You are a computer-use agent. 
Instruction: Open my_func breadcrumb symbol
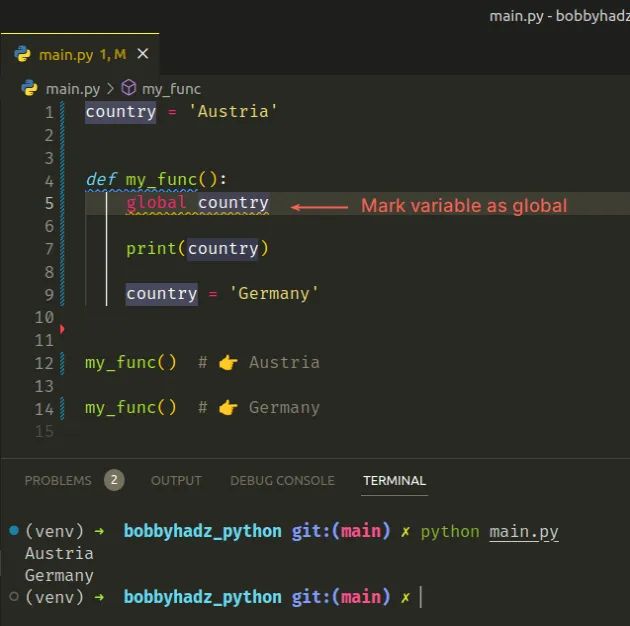(x=171, y=89)
